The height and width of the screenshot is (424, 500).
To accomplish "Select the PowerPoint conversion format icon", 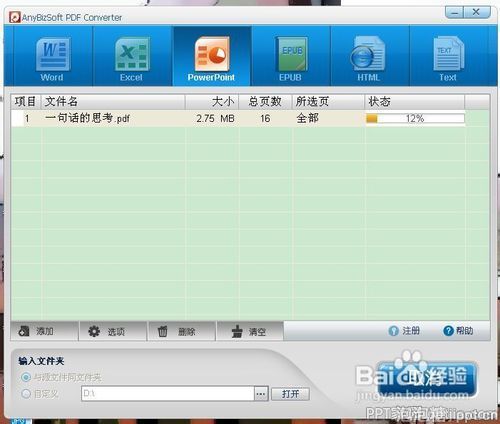I will point(212,57).
